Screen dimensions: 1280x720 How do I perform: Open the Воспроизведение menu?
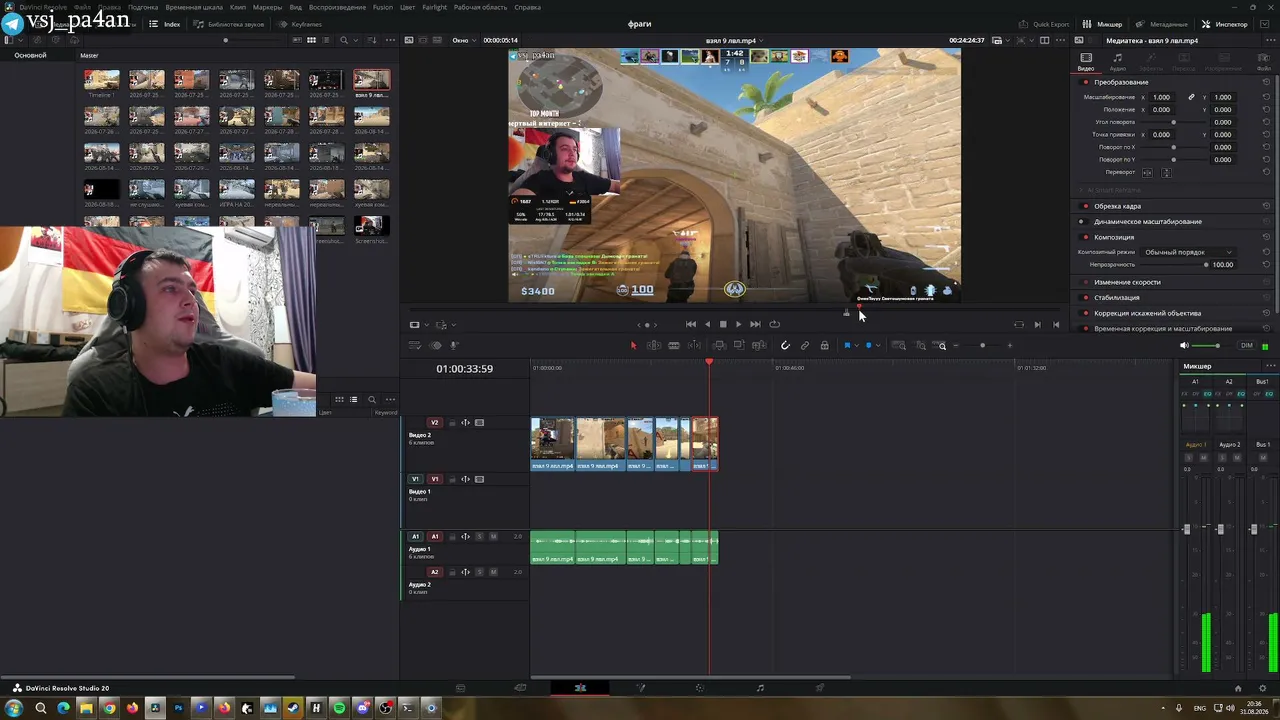[337, 7]
